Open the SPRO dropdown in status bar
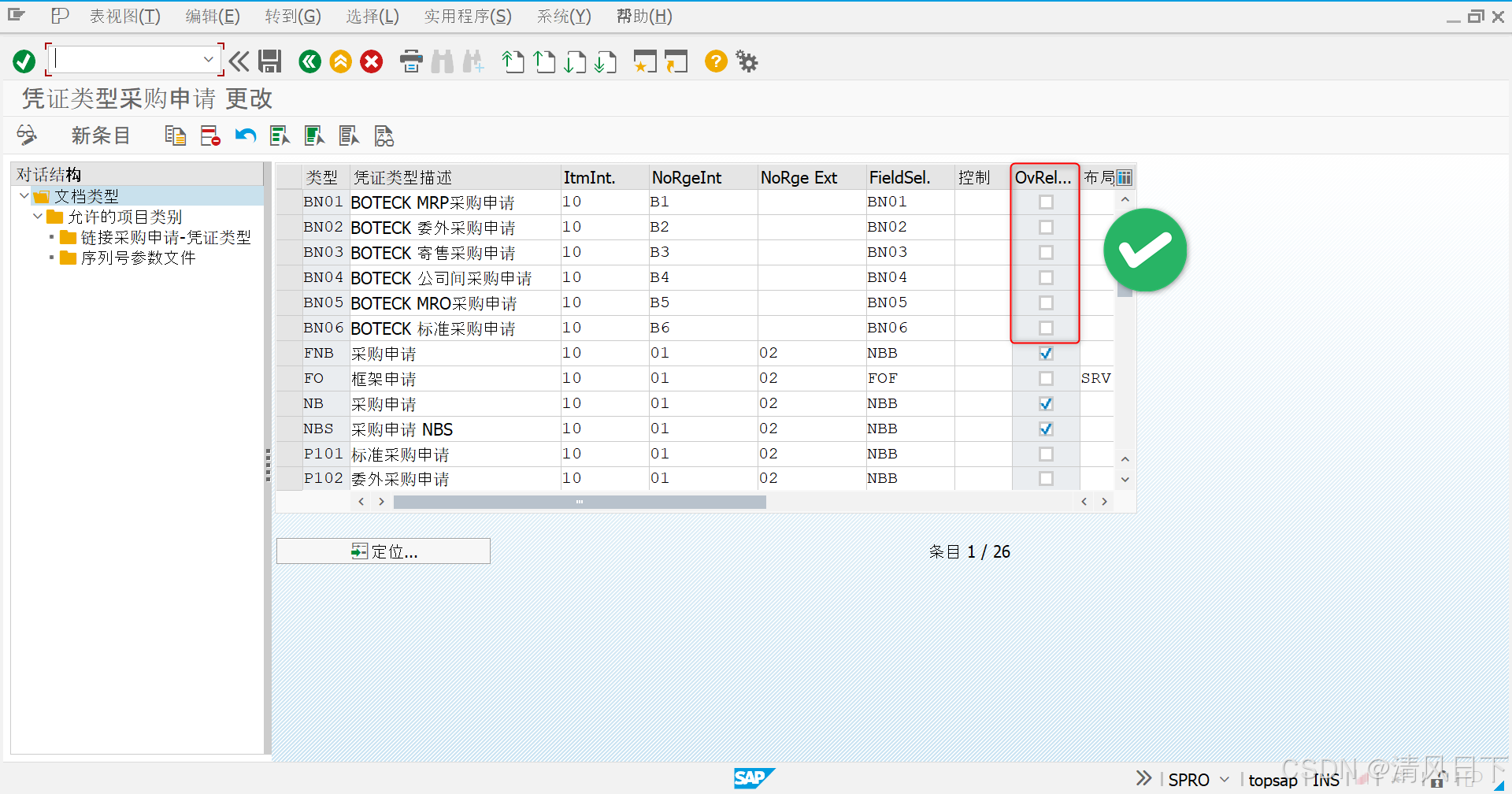The height and width of the screenshot is (794, 1512). click(1222, 779)
